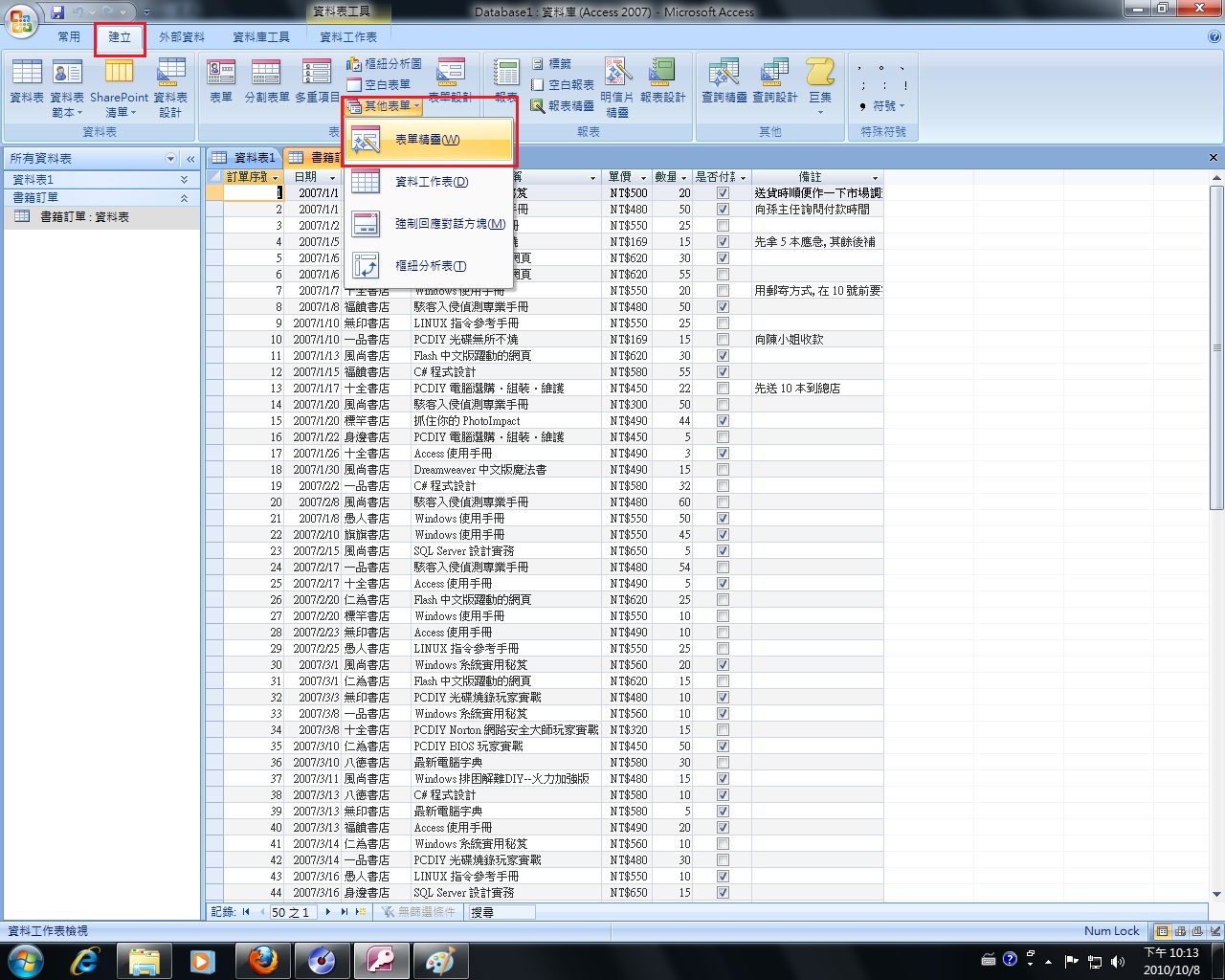
Task: Check 是否付款 for order 6
Action: pos(723,274)
